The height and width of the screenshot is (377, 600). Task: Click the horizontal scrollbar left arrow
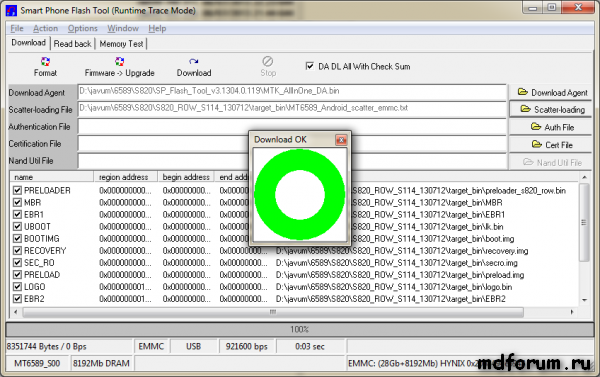click(15, 312)
